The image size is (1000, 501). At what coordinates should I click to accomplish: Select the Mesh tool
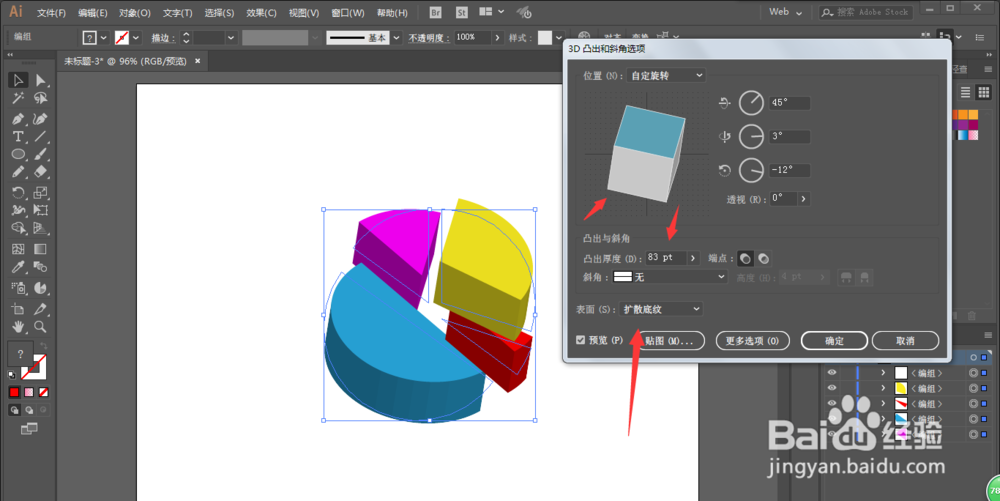coord(18,249)
